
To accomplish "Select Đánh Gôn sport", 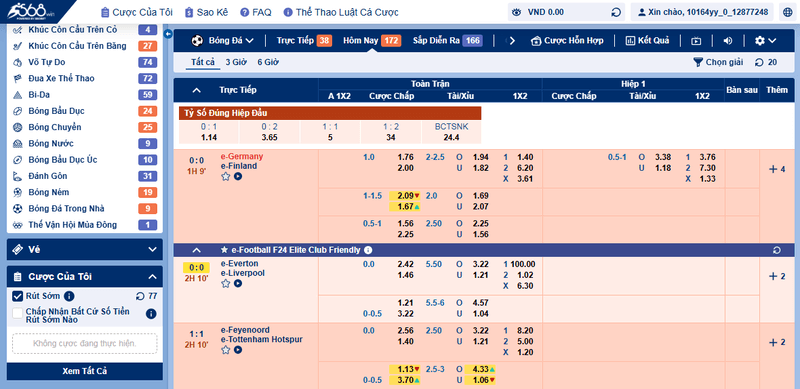I will pos(85,176).
